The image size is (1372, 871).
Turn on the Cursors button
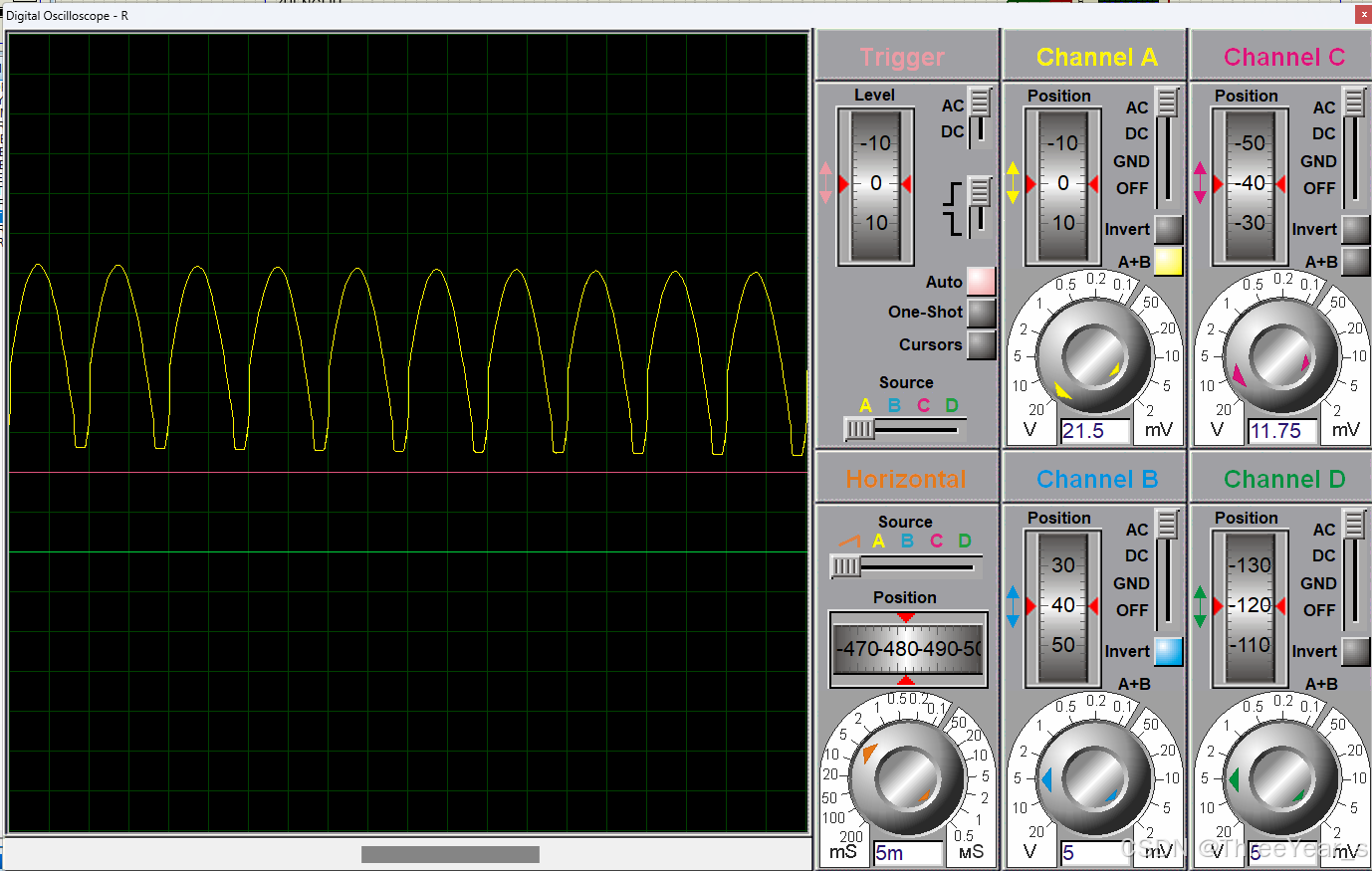click(981, 344)
